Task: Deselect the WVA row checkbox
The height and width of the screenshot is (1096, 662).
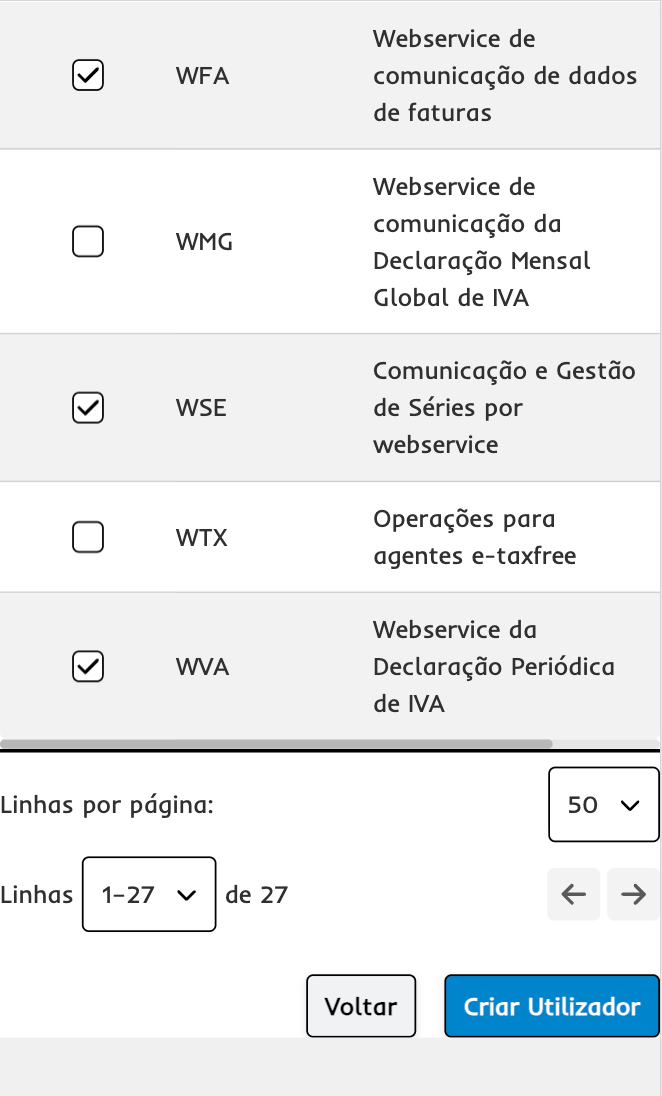Action: point(88,666)
